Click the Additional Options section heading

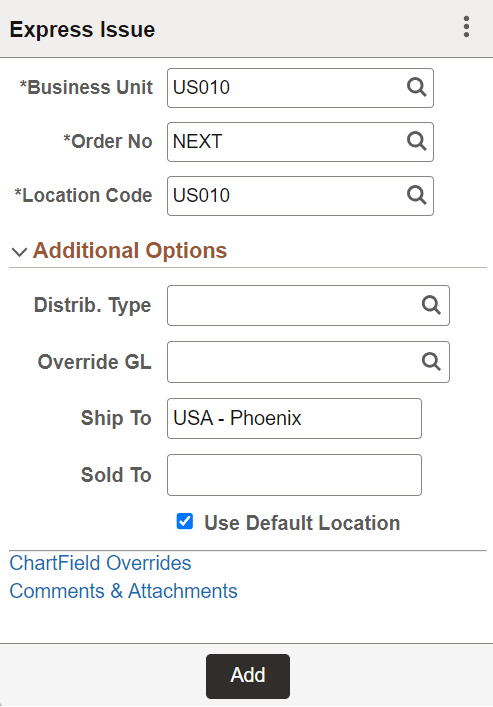[x=130, y=250]
